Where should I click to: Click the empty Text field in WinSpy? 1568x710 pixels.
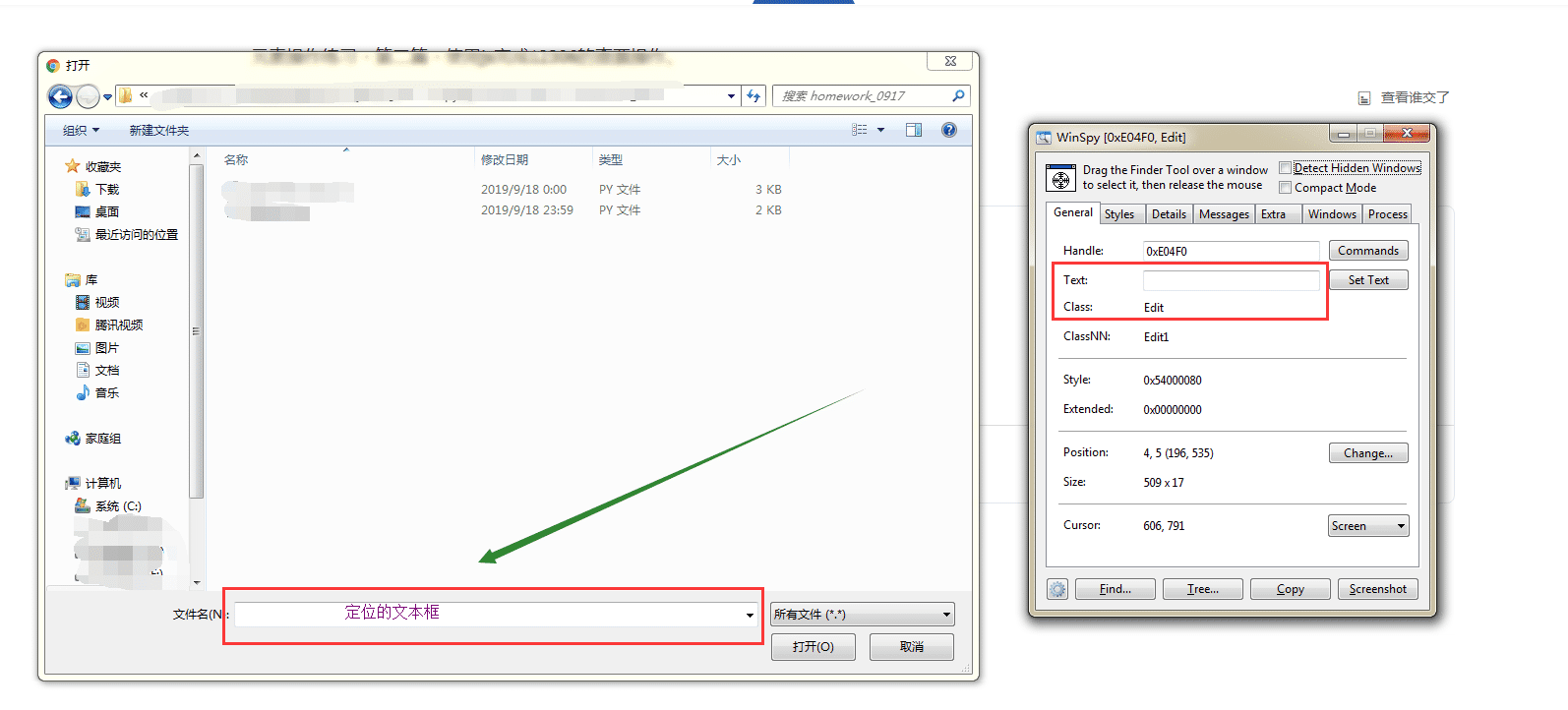[1231, 280]
